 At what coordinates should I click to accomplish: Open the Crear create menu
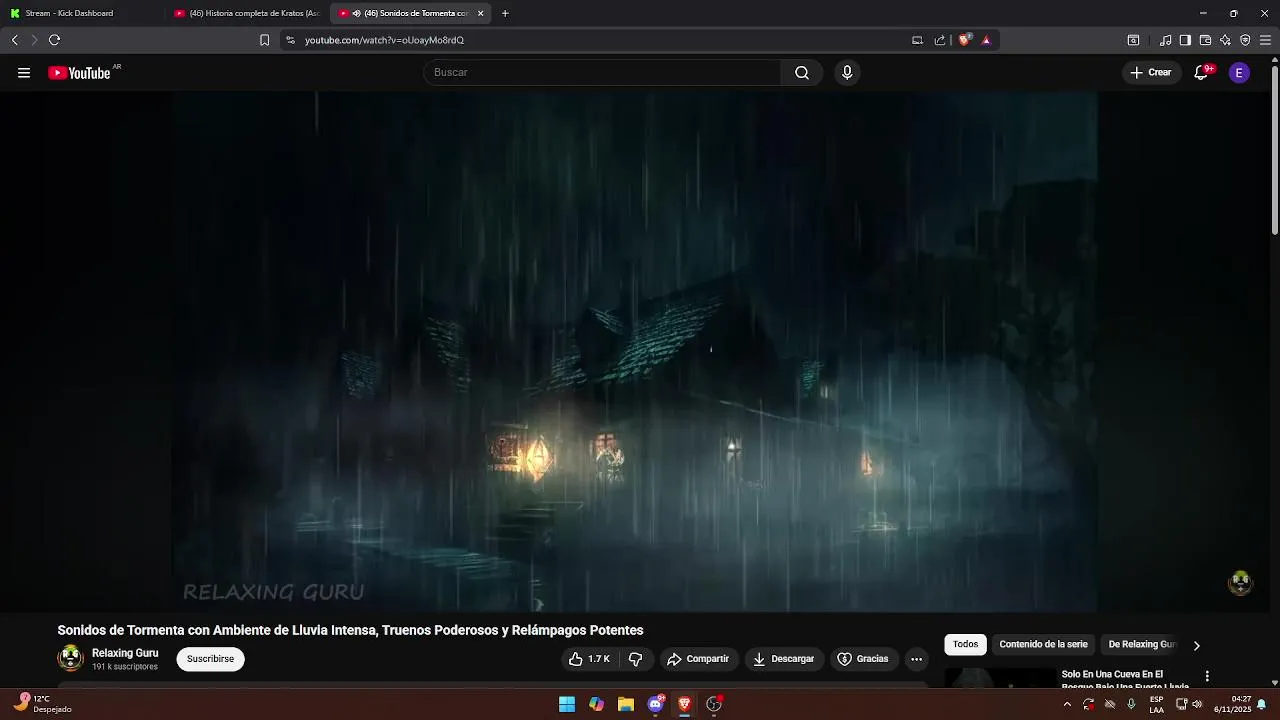(x=1151, y=73)
